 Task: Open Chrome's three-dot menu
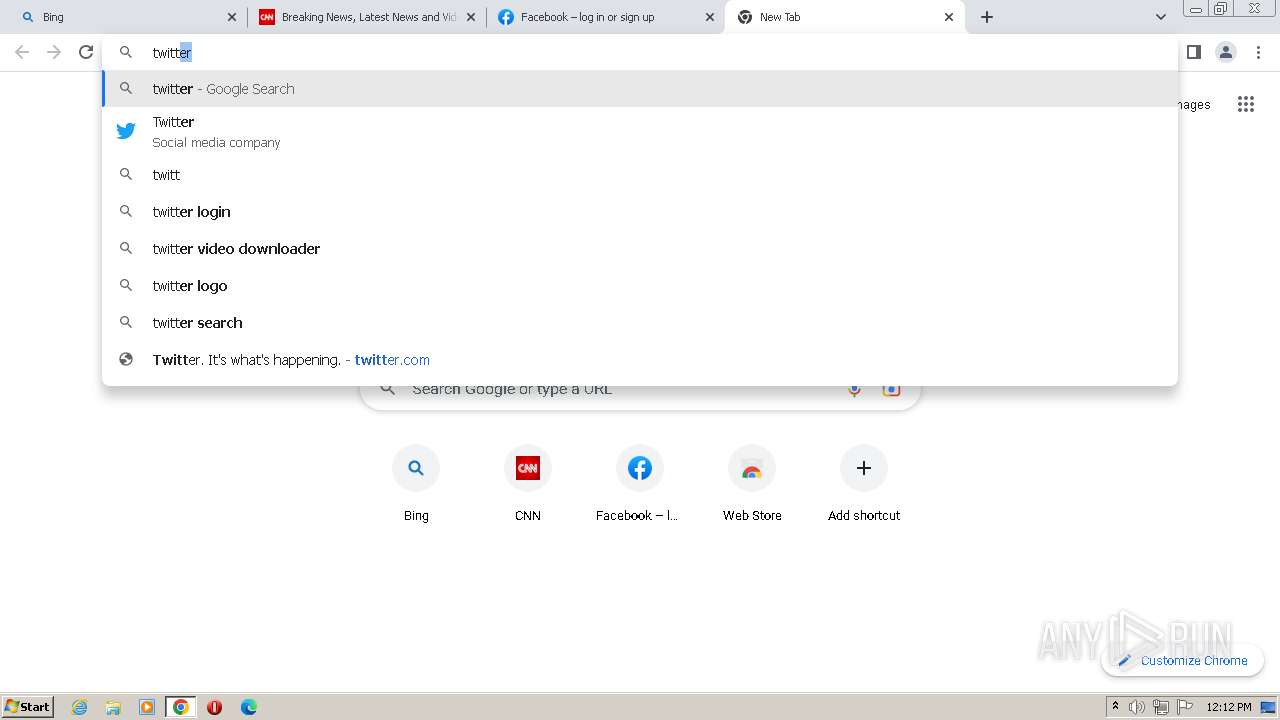click(1259, 52)
